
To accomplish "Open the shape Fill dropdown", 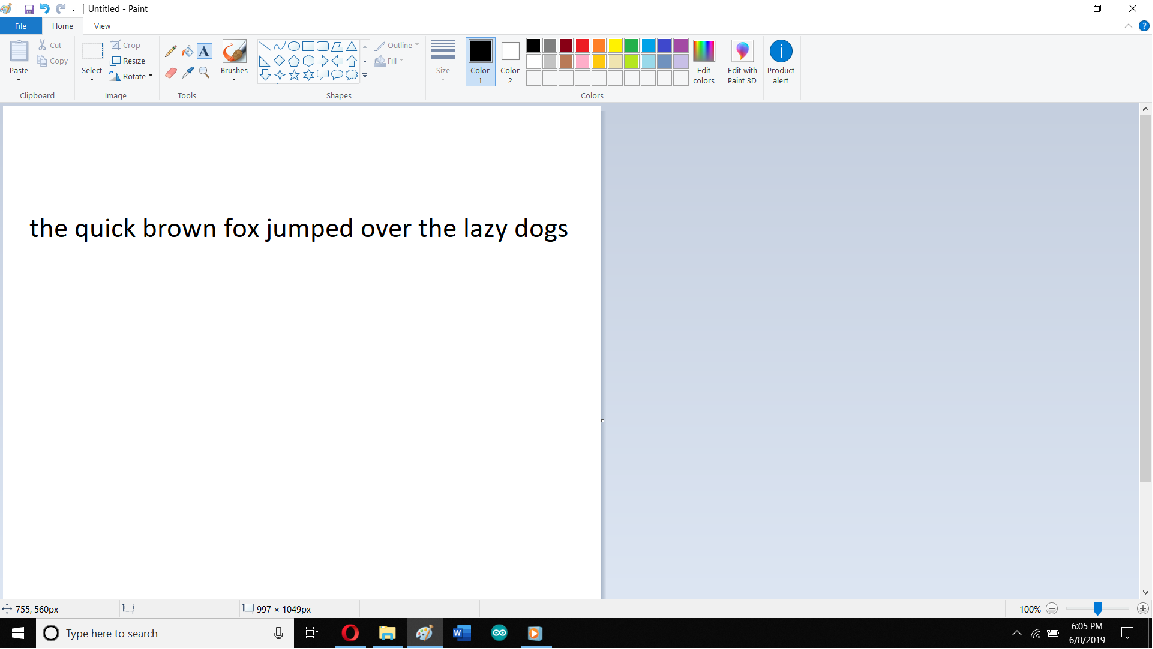I will coord(389,61).
